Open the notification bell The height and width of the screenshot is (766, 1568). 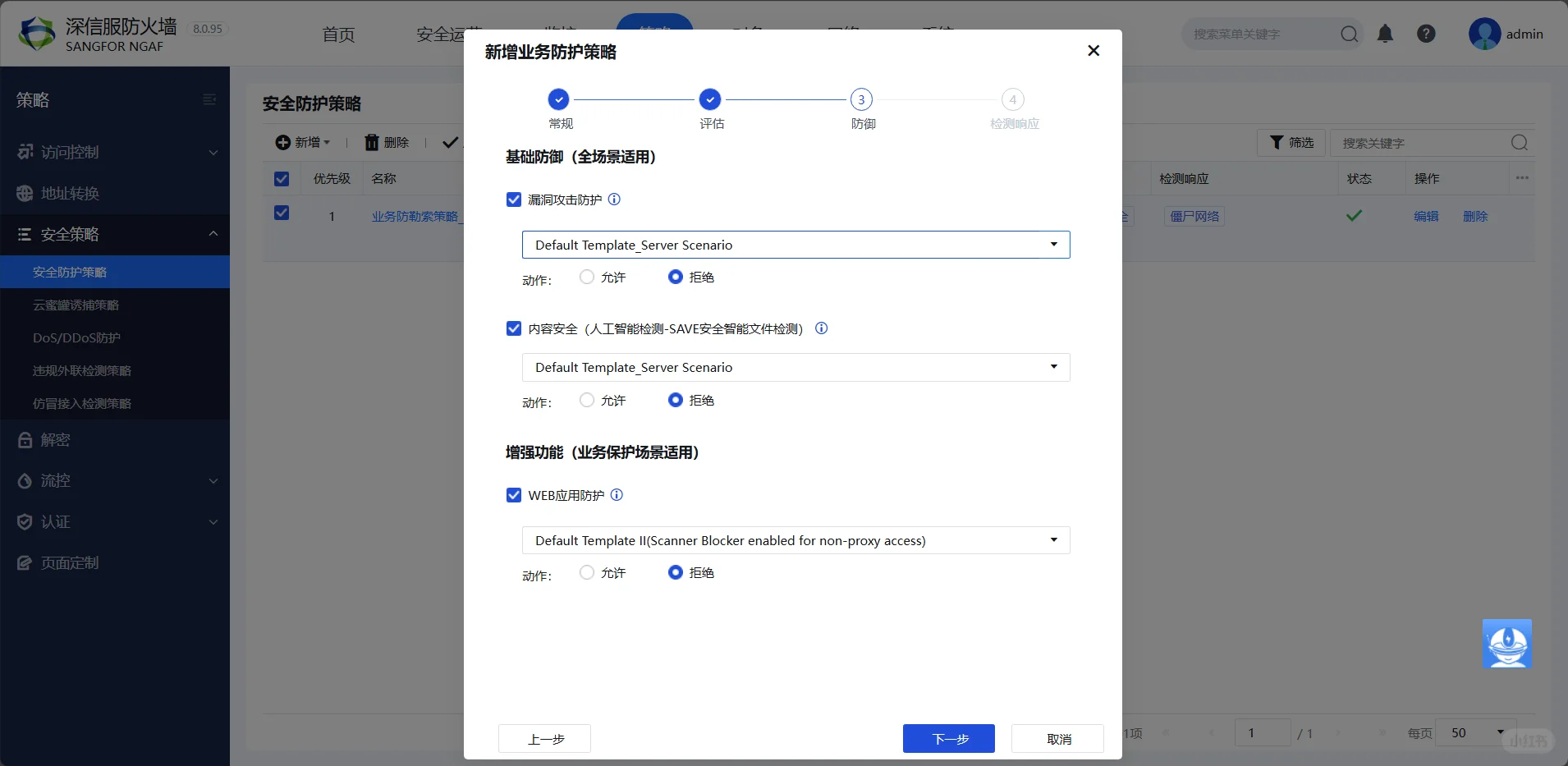[x=1386, y=34]
